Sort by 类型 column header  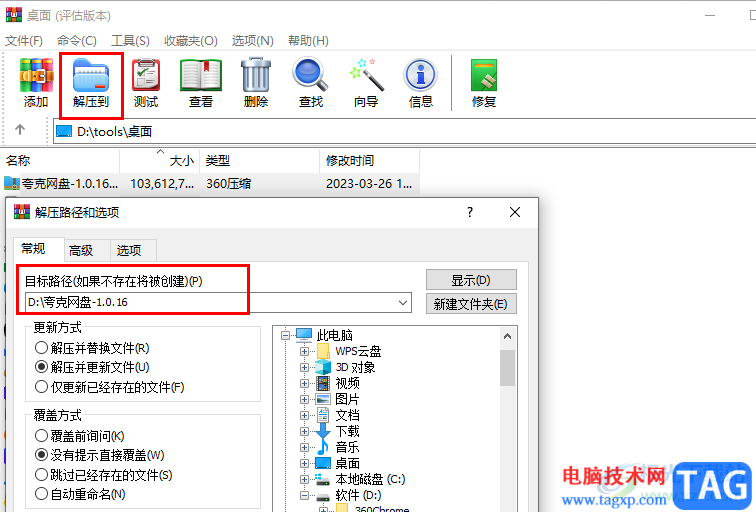259,161
